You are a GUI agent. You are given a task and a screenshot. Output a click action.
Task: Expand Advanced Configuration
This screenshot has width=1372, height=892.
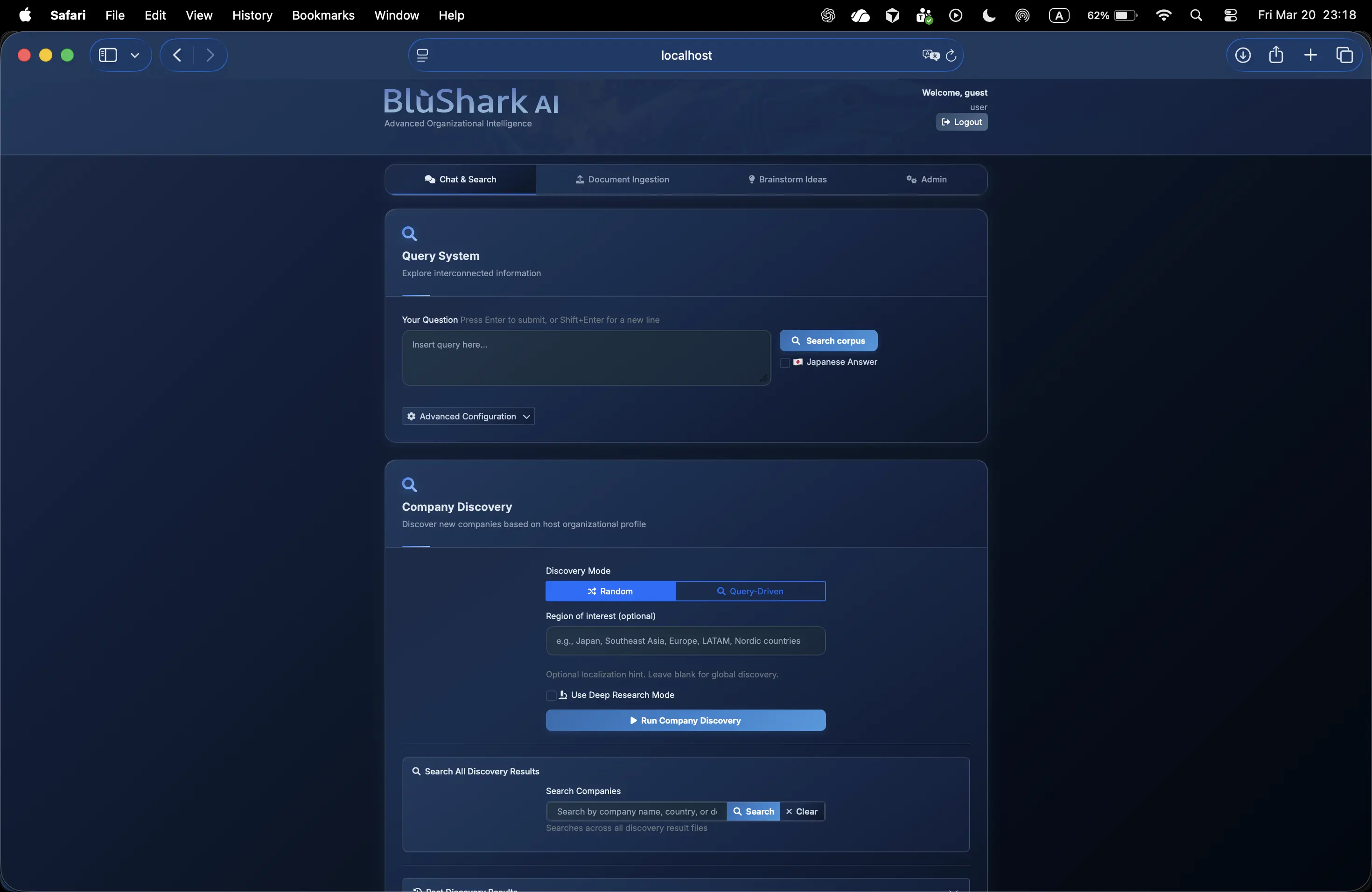pos(468,416)
